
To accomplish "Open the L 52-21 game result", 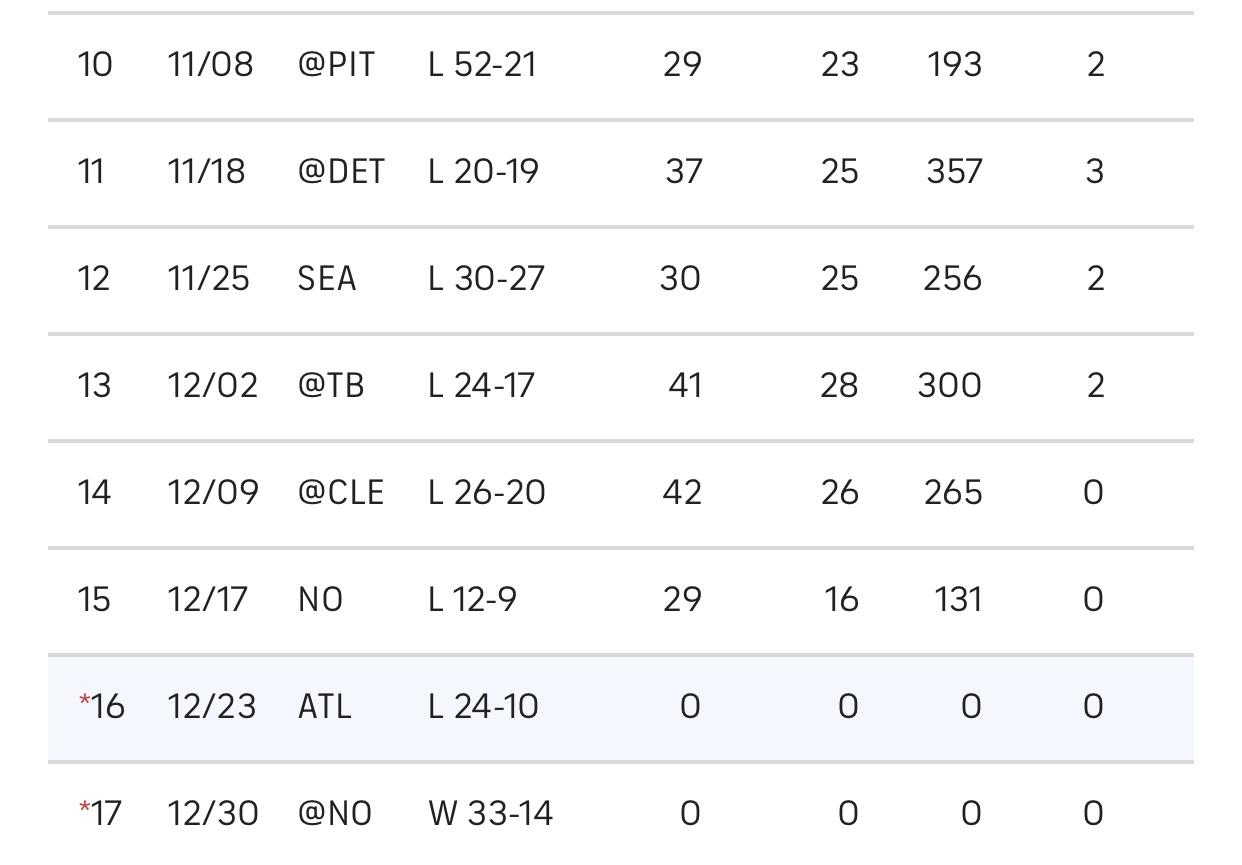I will pos(482,65).
